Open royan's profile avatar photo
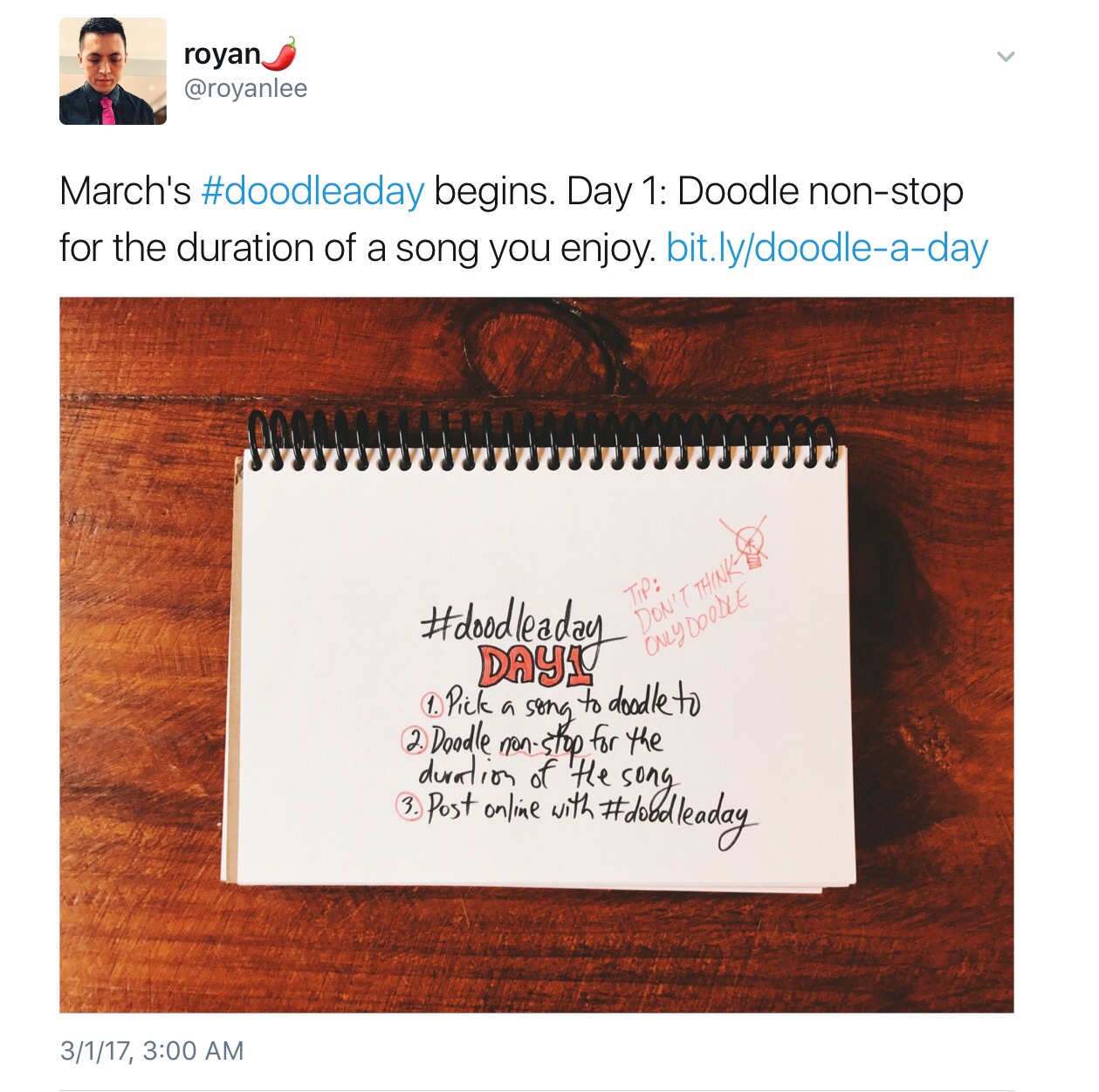Screen dimensions: 1099x1092 click(x=113, y=71)
